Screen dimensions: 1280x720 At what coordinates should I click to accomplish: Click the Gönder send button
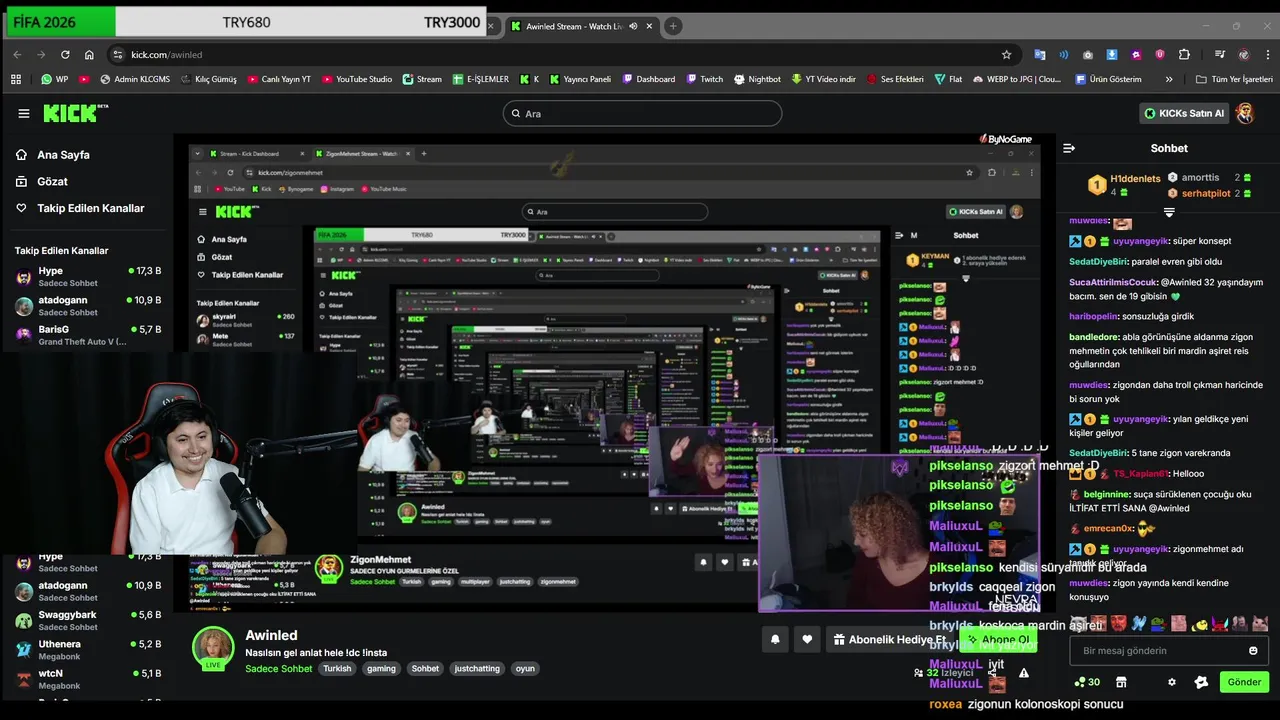tap(1244, 682)
